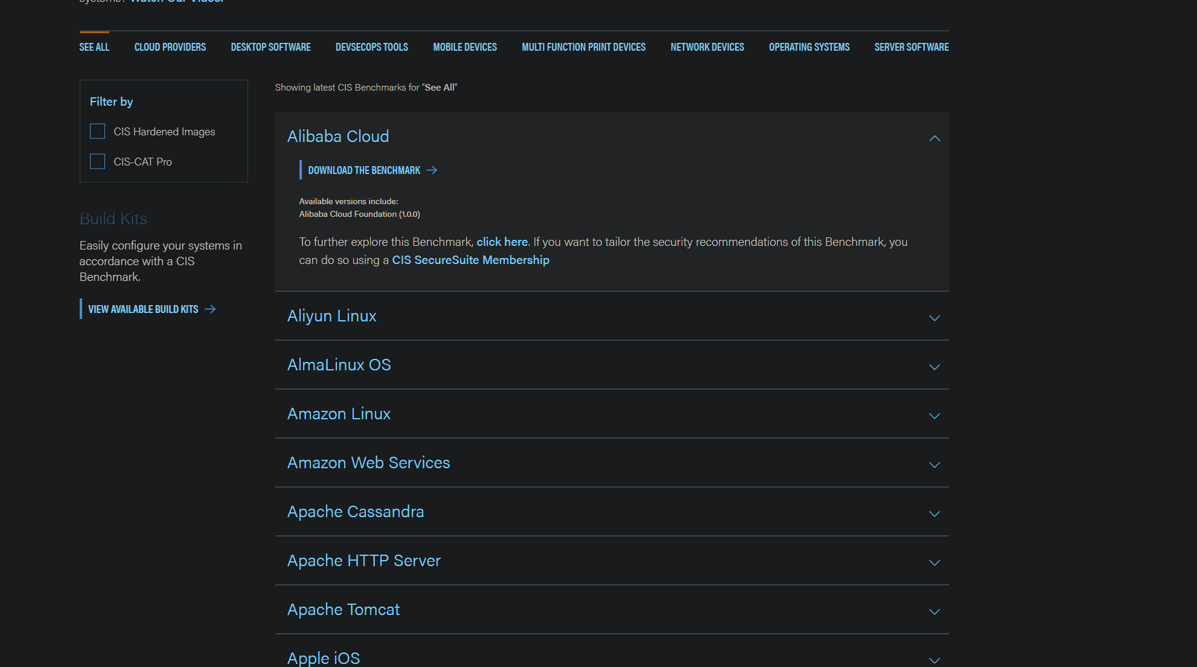Viewport: 1197px width, 667px height.
Task: Click the Alibaba Cloud title
Action: click(x=338, y=137)
